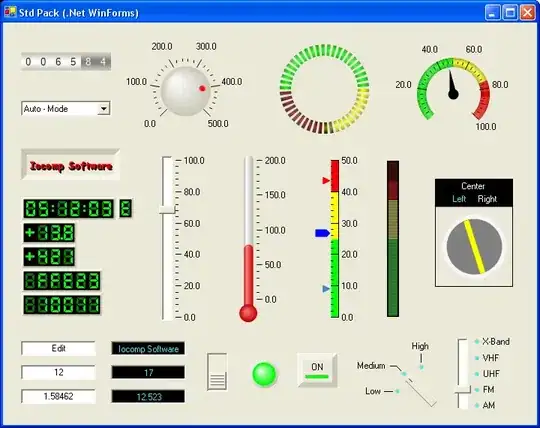540x428 pixels.
Task: Click the input field containing 1.58462
Action: 58,396
